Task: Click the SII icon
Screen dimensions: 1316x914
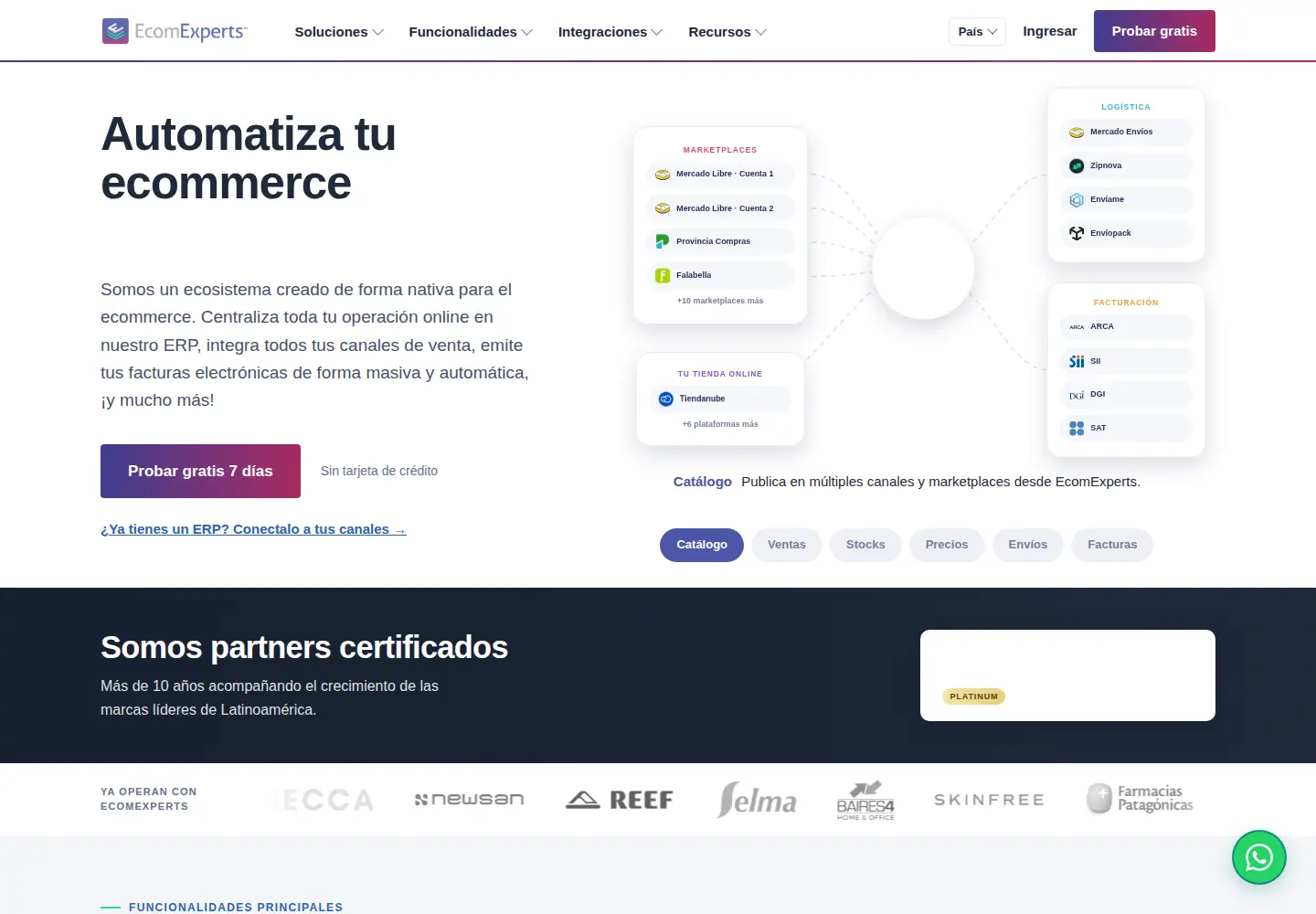Action: (x=1077, y=361)
